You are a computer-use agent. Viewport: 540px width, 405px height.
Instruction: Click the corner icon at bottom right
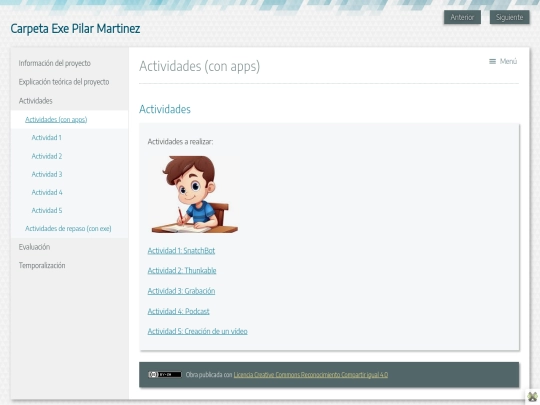[x=532, y=396]
